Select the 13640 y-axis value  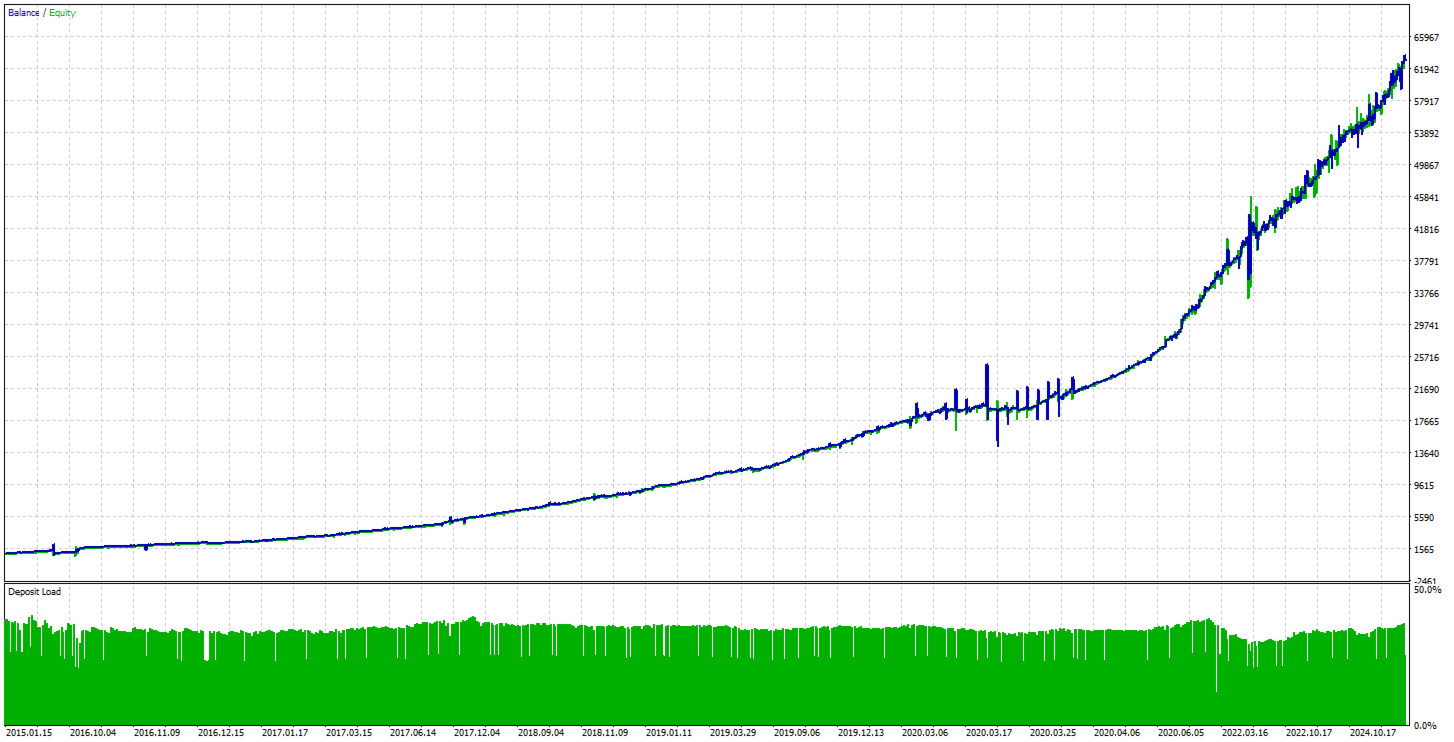(1426, 453)
